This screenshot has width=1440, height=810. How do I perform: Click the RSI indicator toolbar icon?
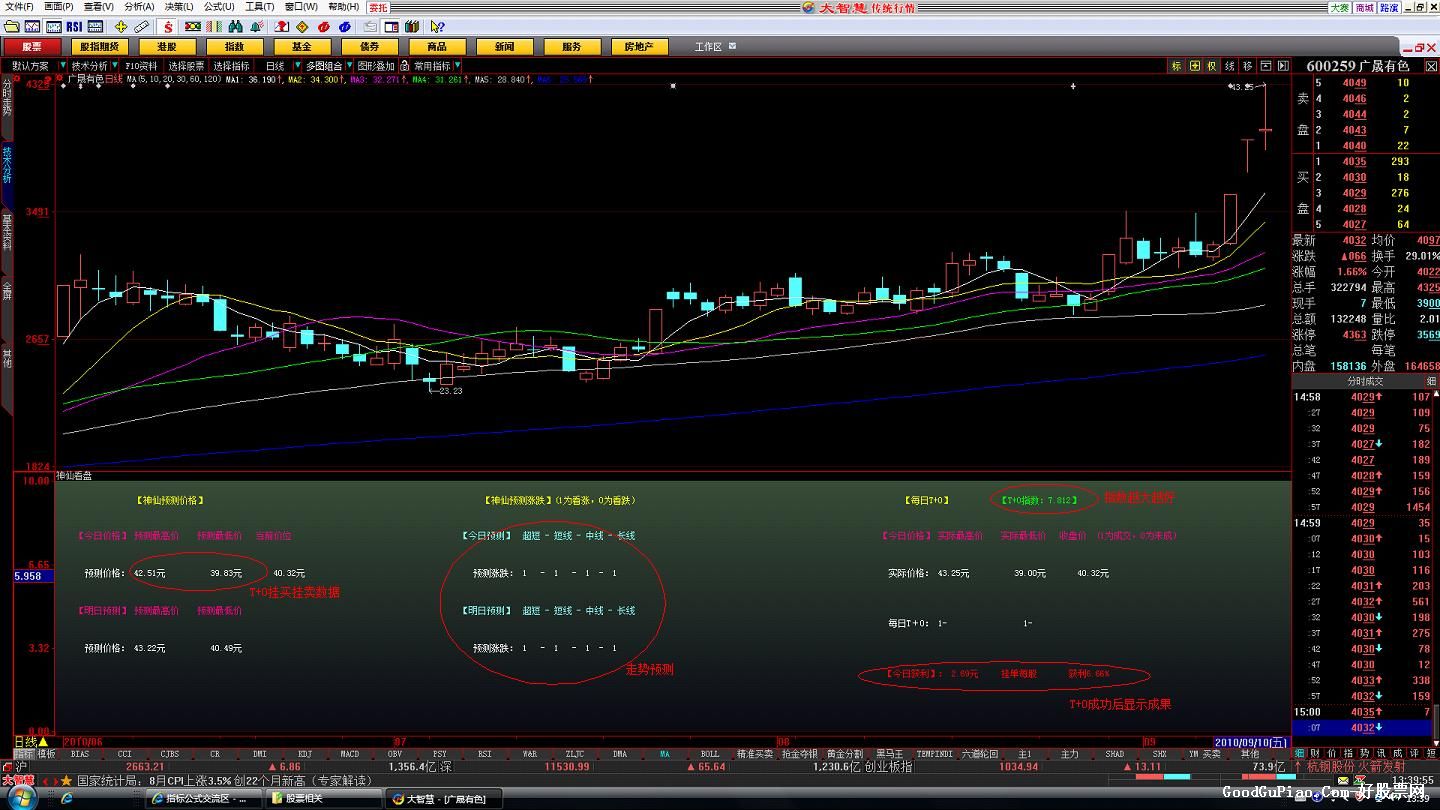[74, 27]
